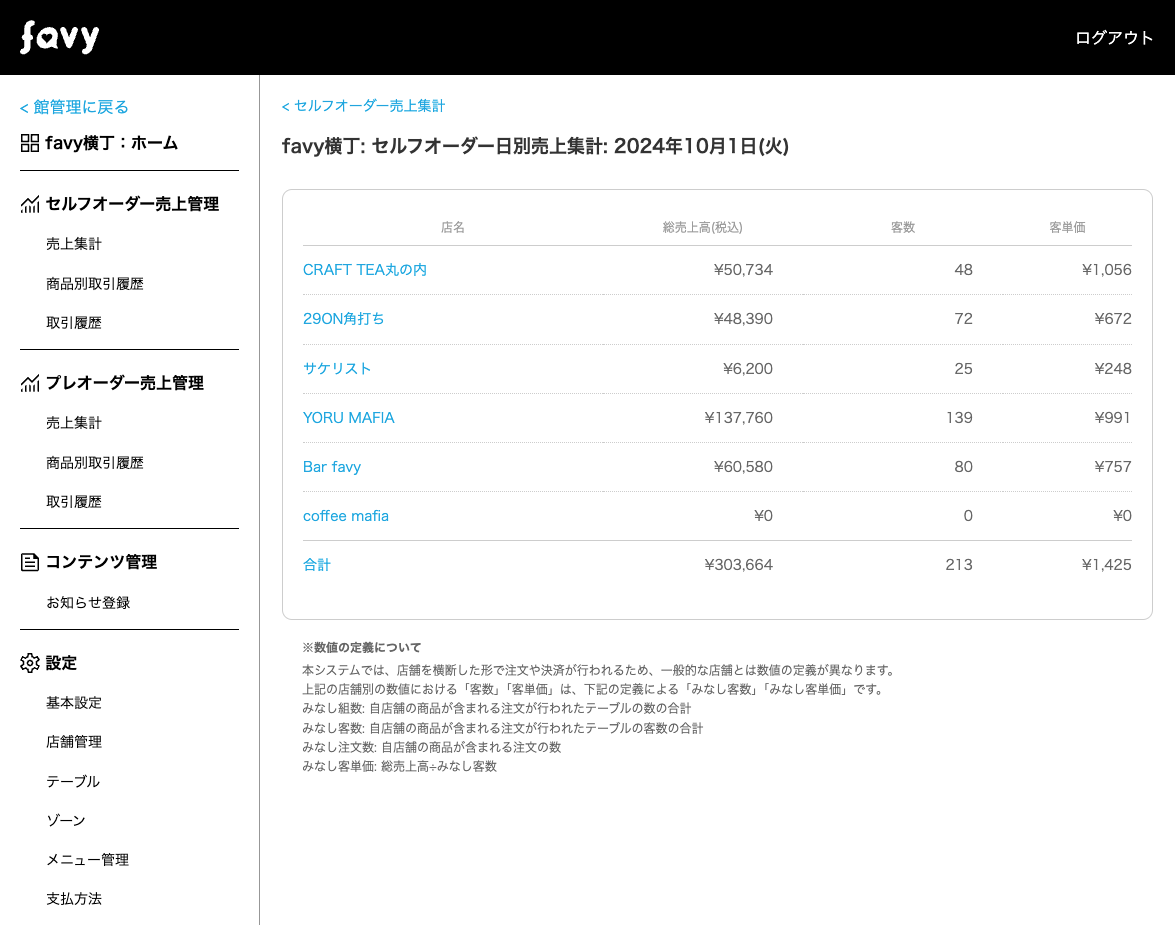Viewport: 1175px width, 925px height.
Task: Select the ¥60,580 sales value
Action: pyautogui.click(x=743, y=466)
